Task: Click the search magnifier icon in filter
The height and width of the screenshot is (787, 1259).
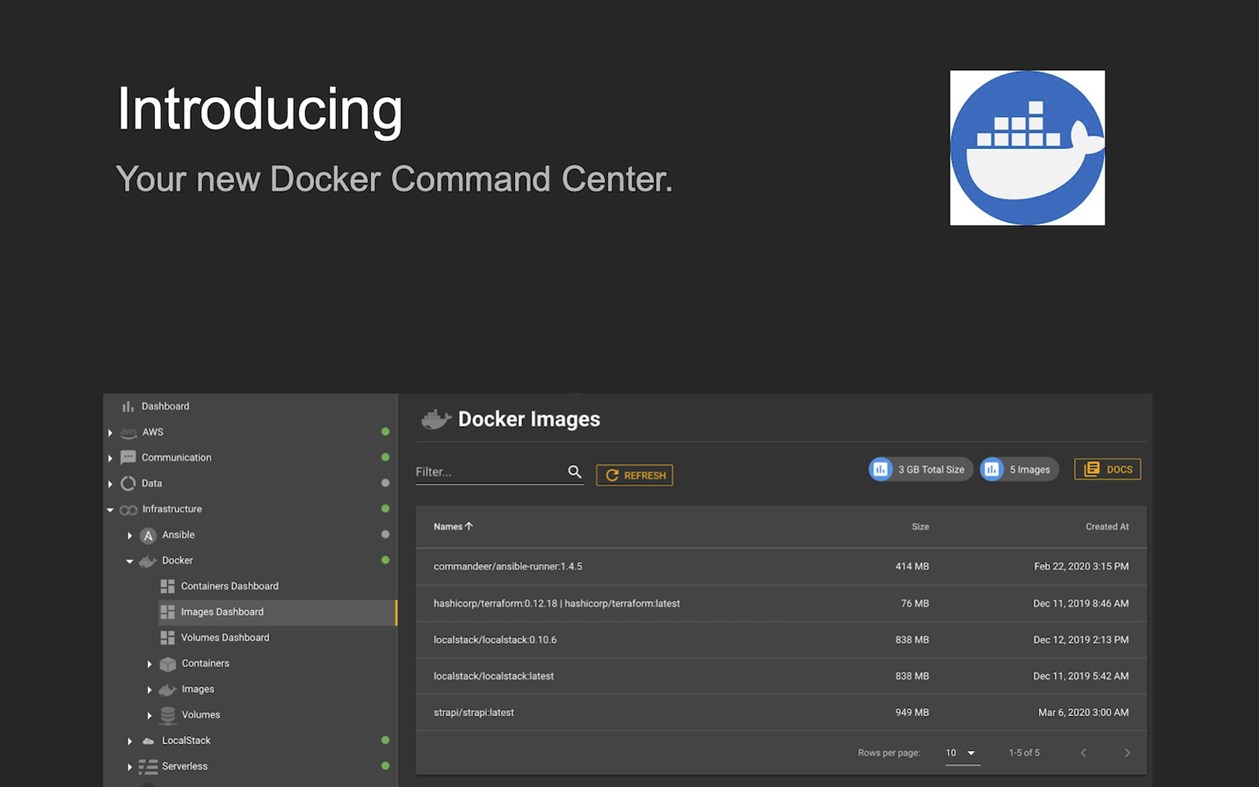Action: [575, 472]
